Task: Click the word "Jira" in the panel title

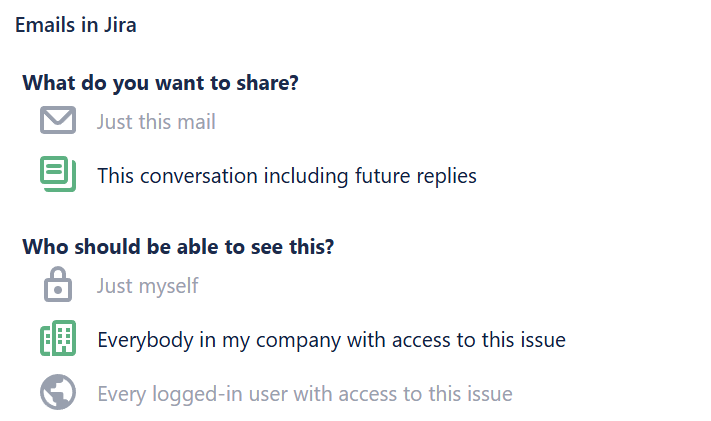Action: point(119,26)
